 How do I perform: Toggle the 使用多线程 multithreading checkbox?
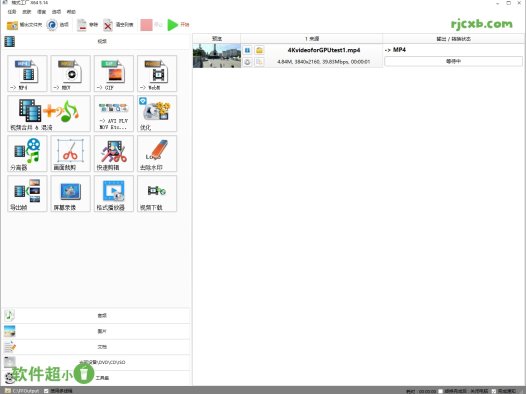pos(46,391)
